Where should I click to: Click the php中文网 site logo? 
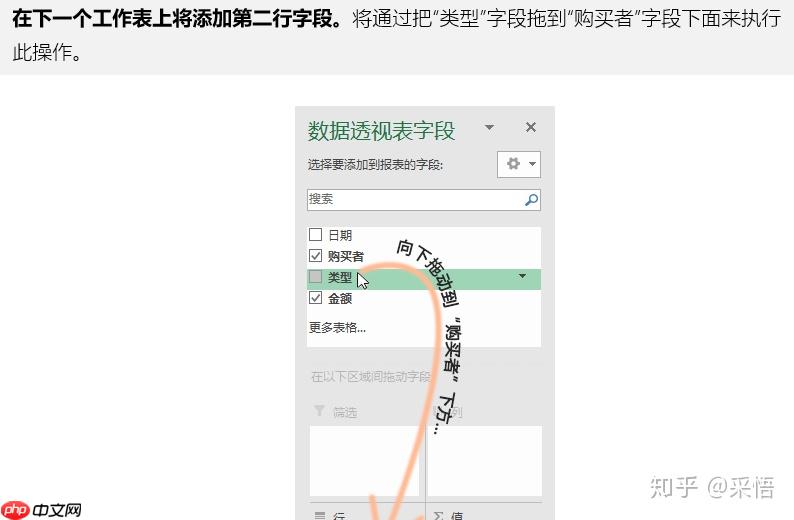pyautogui.click(x=41, y=509)
